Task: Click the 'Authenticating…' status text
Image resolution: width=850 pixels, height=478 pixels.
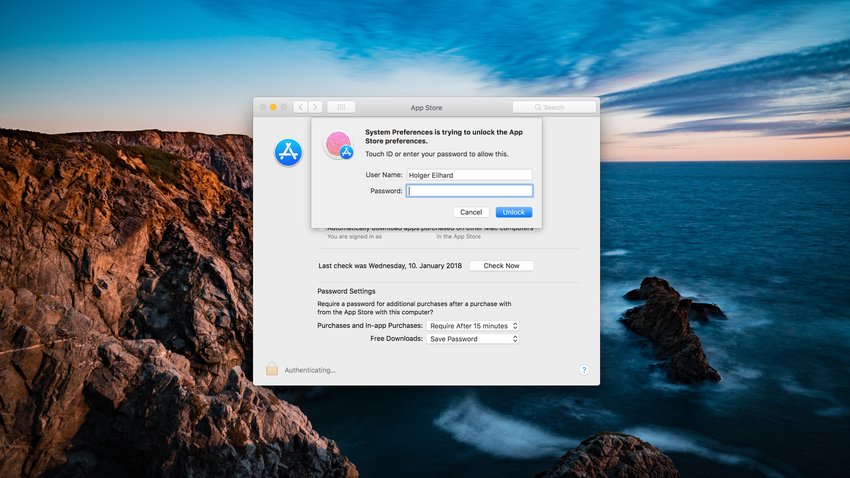Action: pyautogui.click(x=310, y=370)
